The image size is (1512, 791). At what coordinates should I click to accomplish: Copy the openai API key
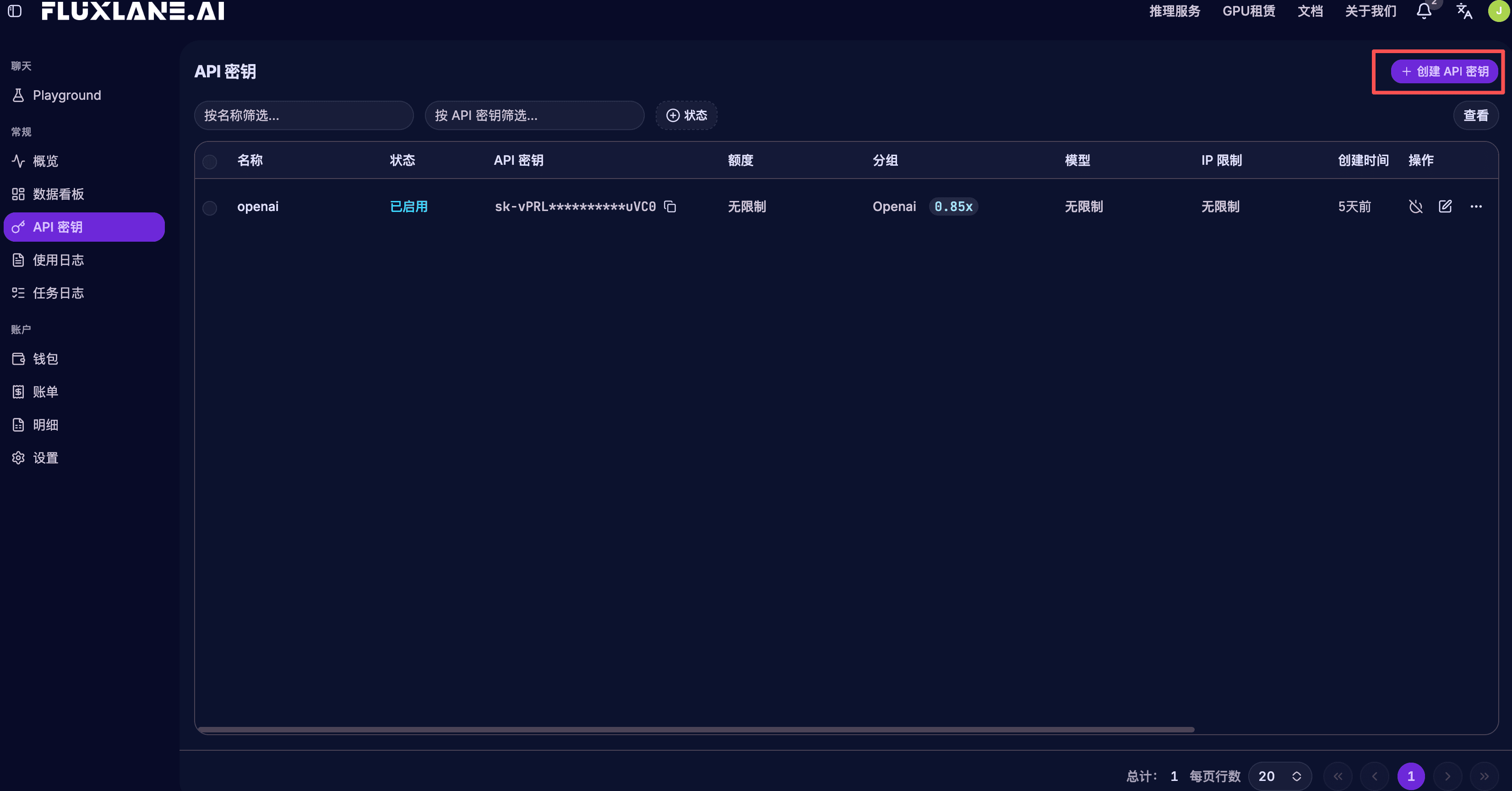pos(670,206)
